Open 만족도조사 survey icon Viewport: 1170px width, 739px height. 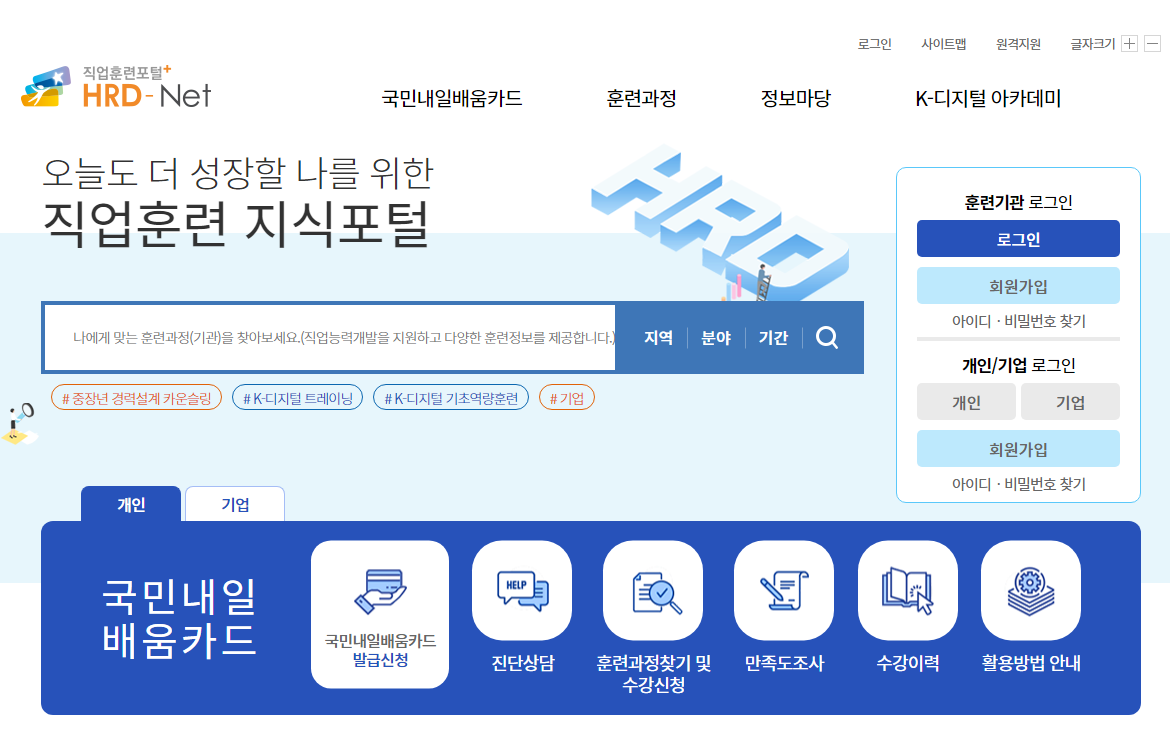point(783,590)
